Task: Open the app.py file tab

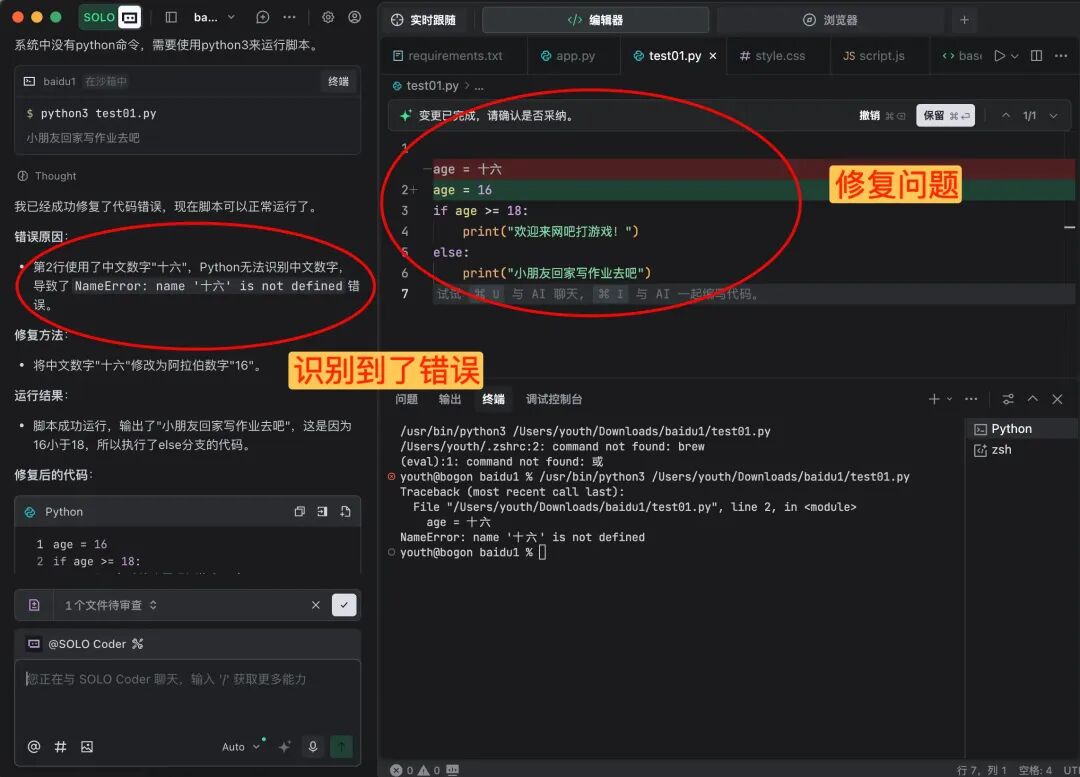Action: [x=568, y=56]
